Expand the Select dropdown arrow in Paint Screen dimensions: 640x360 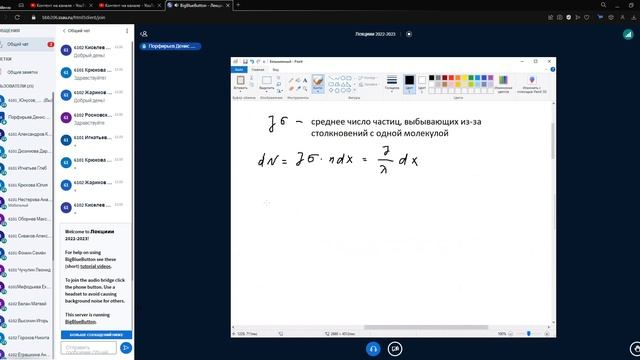[267, 91]
